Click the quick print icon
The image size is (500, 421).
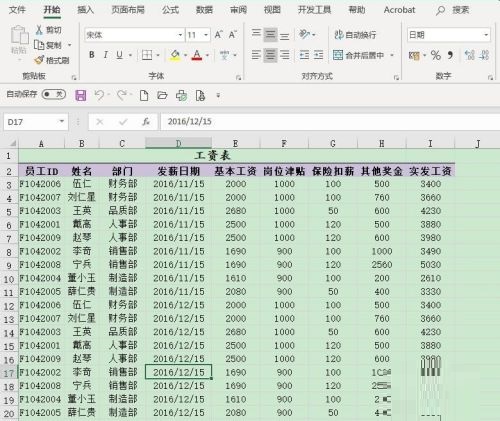(181, 96)
